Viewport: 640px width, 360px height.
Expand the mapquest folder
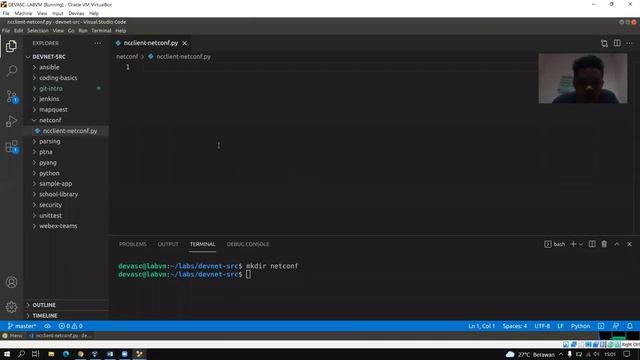(x=53, y=110)
